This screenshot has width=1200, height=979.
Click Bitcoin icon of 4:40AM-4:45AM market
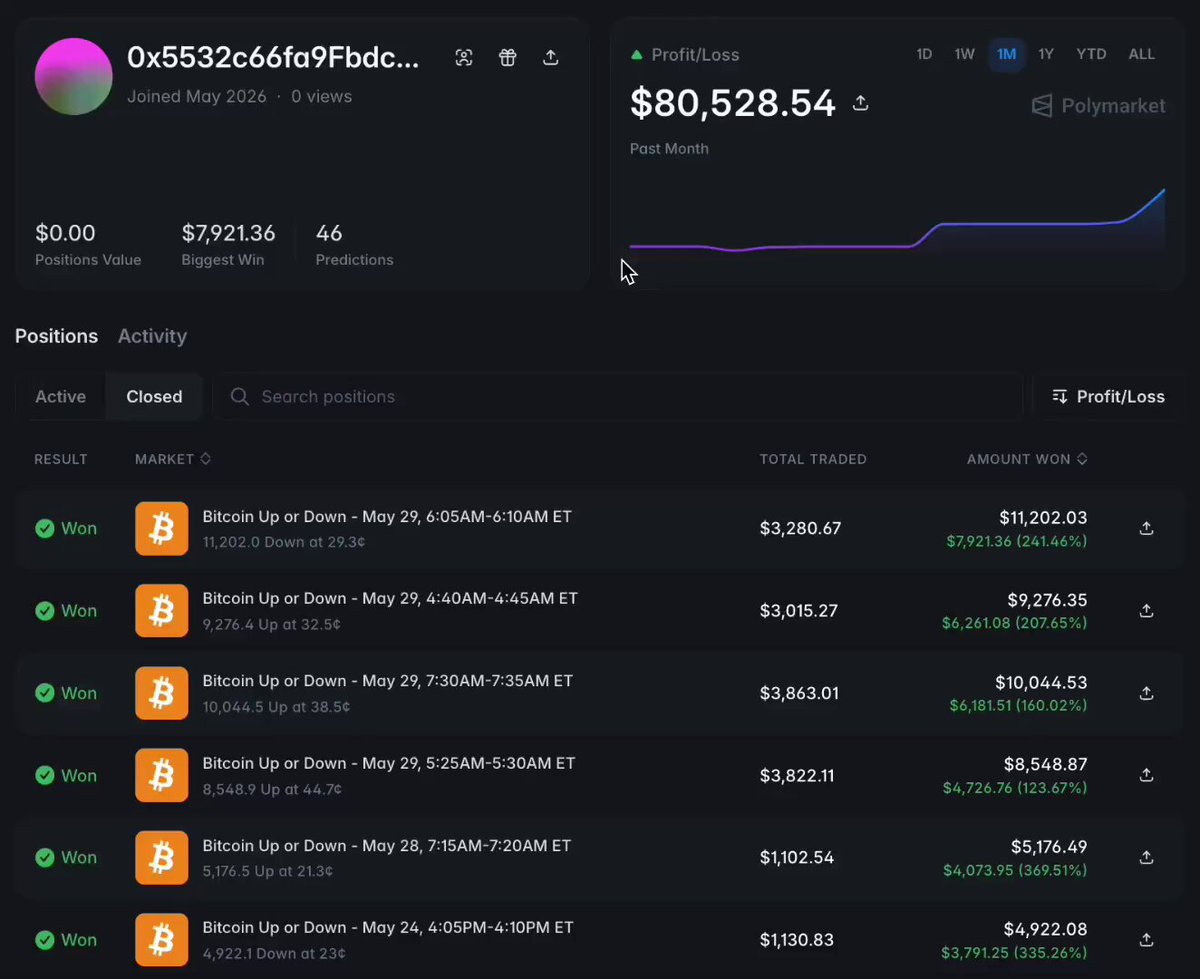click(162, 611)
